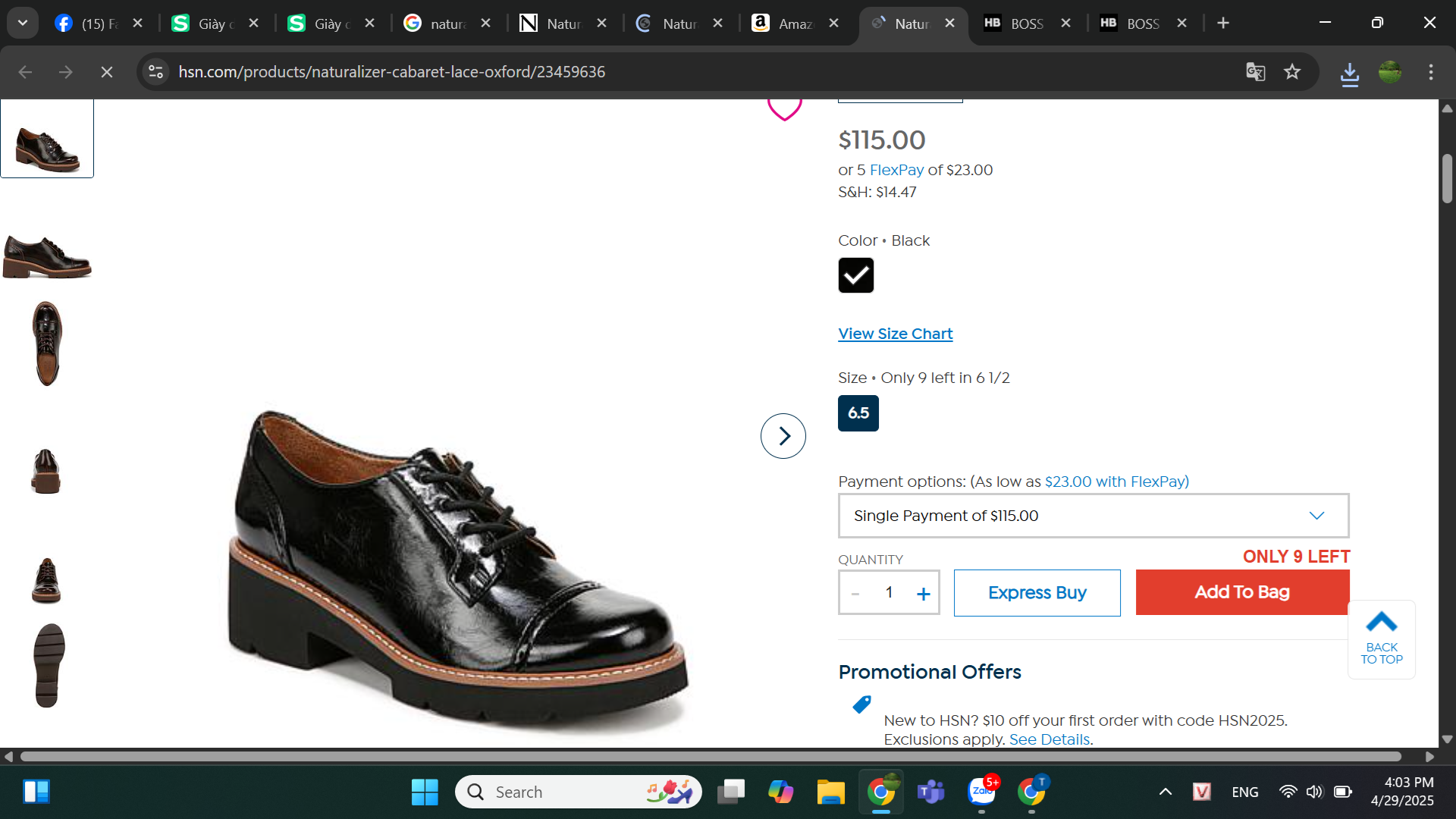Increase quantity with plus button
Image resolution: width=1456 pixels, height=819 pixels.
click(x=923, y=594)
